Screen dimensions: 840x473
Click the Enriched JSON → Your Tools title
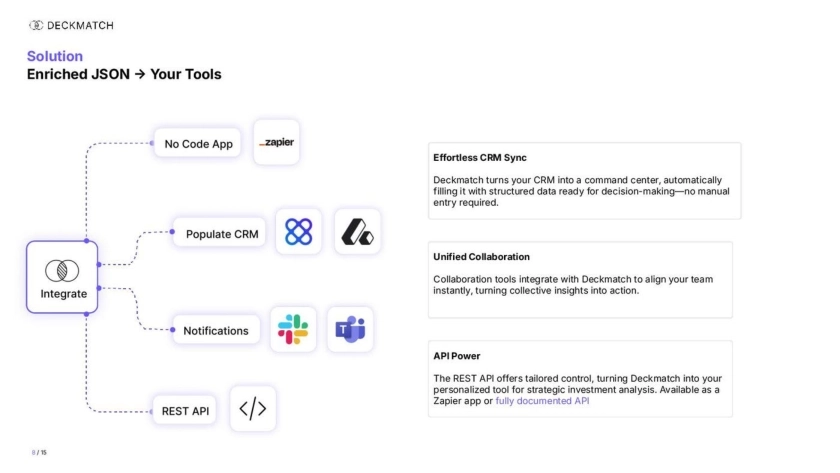coord(124,74)
